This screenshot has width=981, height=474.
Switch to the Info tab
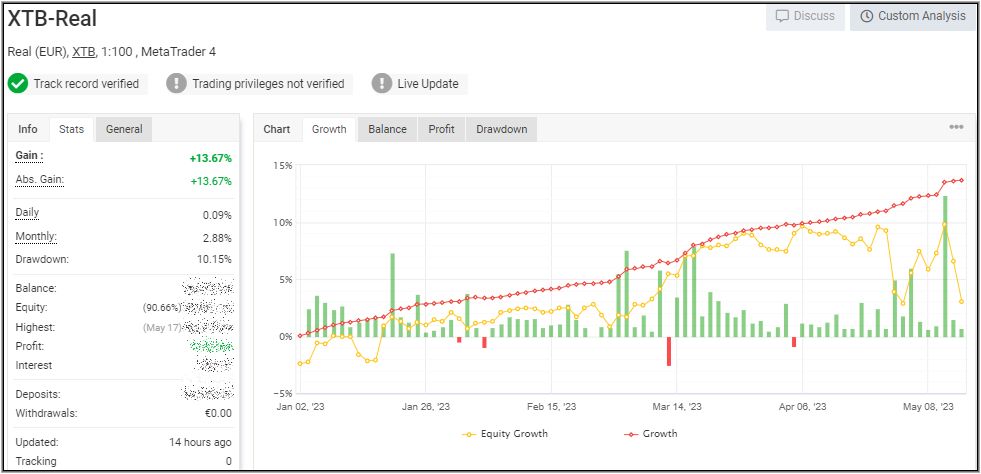tap(28, 129)
